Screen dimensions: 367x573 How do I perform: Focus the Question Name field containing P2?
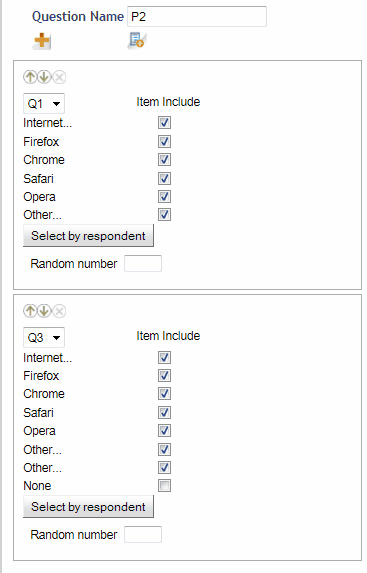click(197, 16)
